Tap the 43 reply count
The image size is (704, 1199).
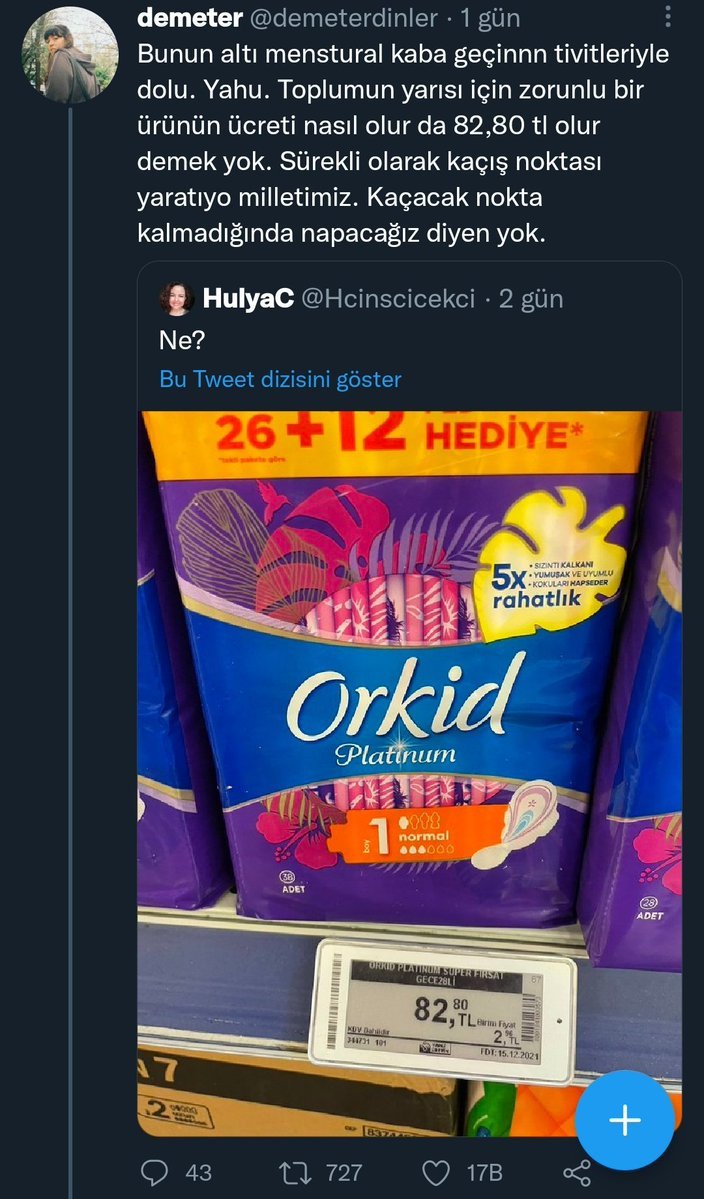[198, 1172]
